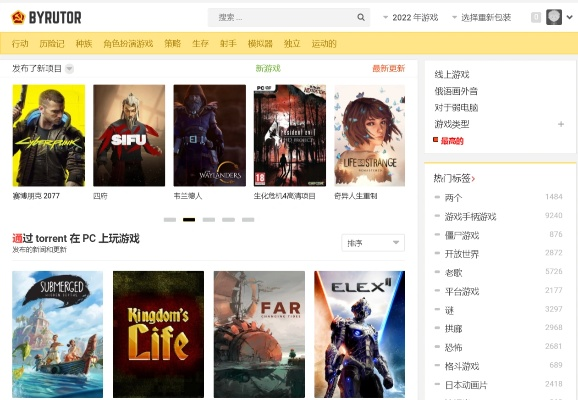Image resolution: width=578 pixels, height=400 pixels.
Task: Open the 运动的 category menu
Action: tap(324, 44)
